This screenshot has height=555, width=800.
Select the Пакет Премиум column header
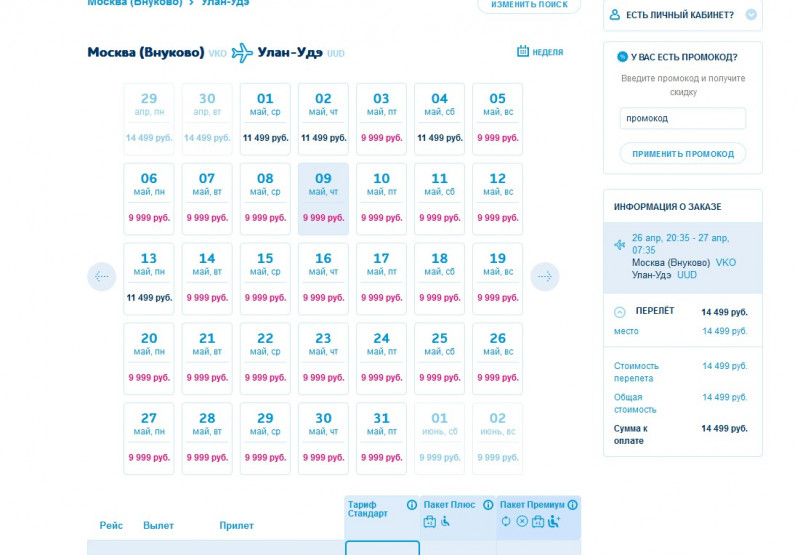tap(538, 517)
